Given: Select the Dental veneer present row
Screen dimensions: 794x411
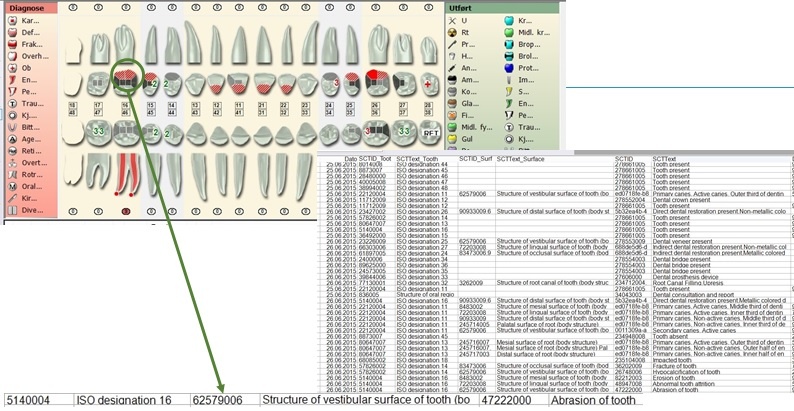Looking at the screenshot, I should [x=555, y=241].
